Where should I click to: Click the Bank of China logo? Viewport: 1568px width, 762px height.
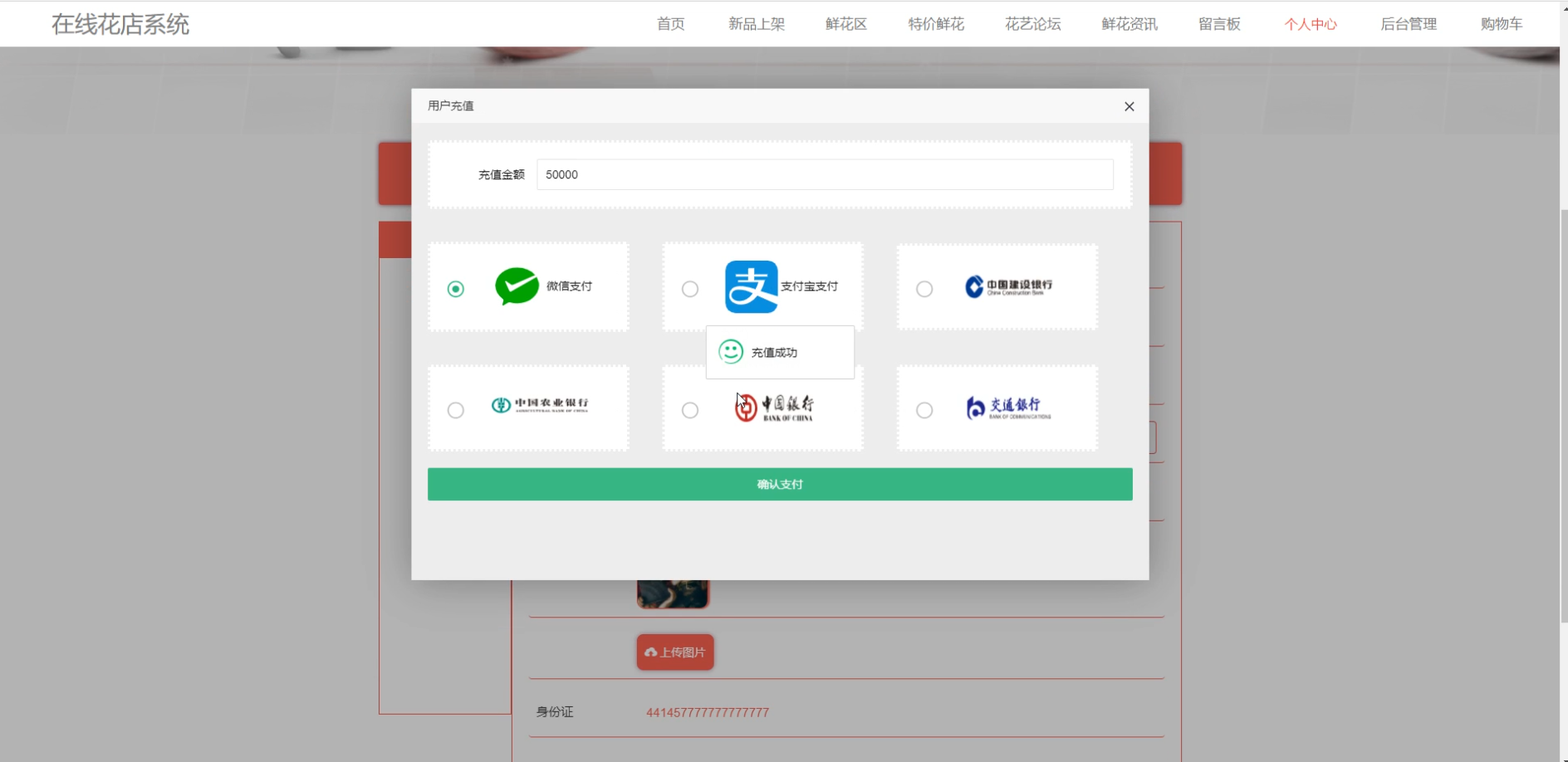coord(774,408)
